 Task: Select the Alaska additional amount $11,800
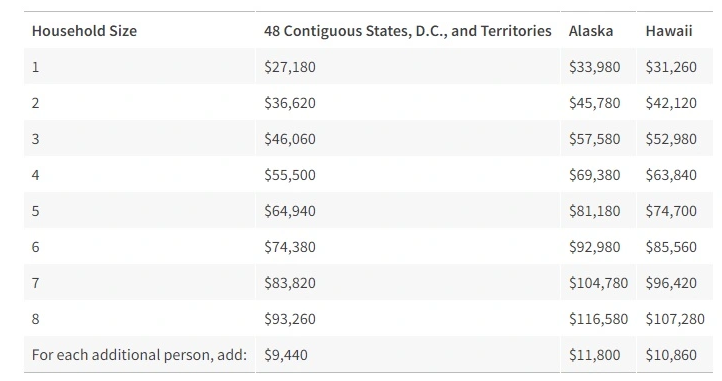click(594, 355)
